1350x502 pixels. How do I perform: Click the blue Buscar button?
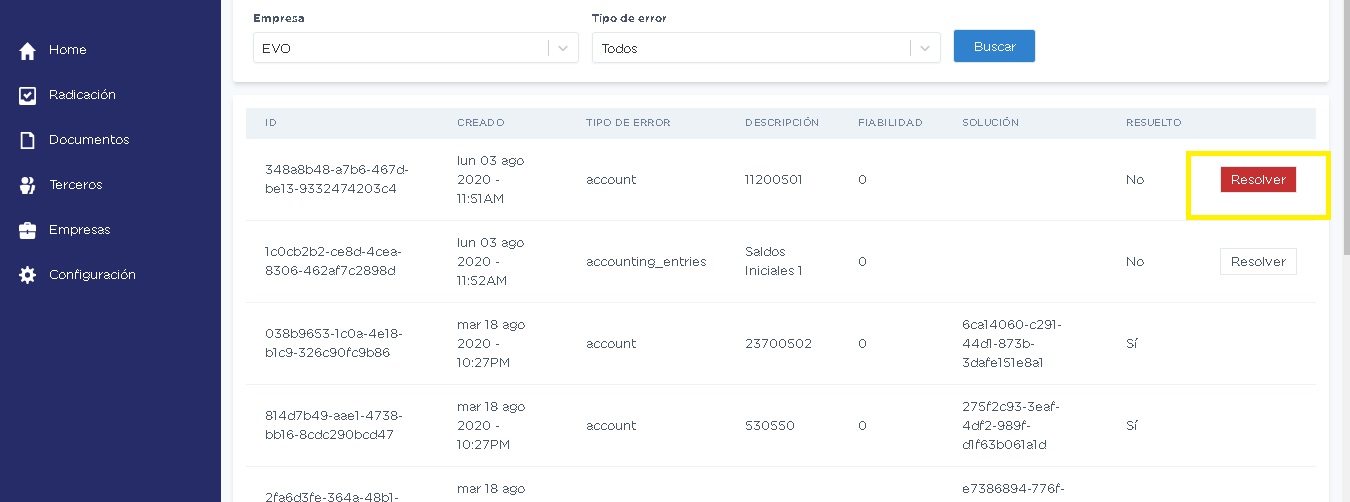click(x=994, y=46)
